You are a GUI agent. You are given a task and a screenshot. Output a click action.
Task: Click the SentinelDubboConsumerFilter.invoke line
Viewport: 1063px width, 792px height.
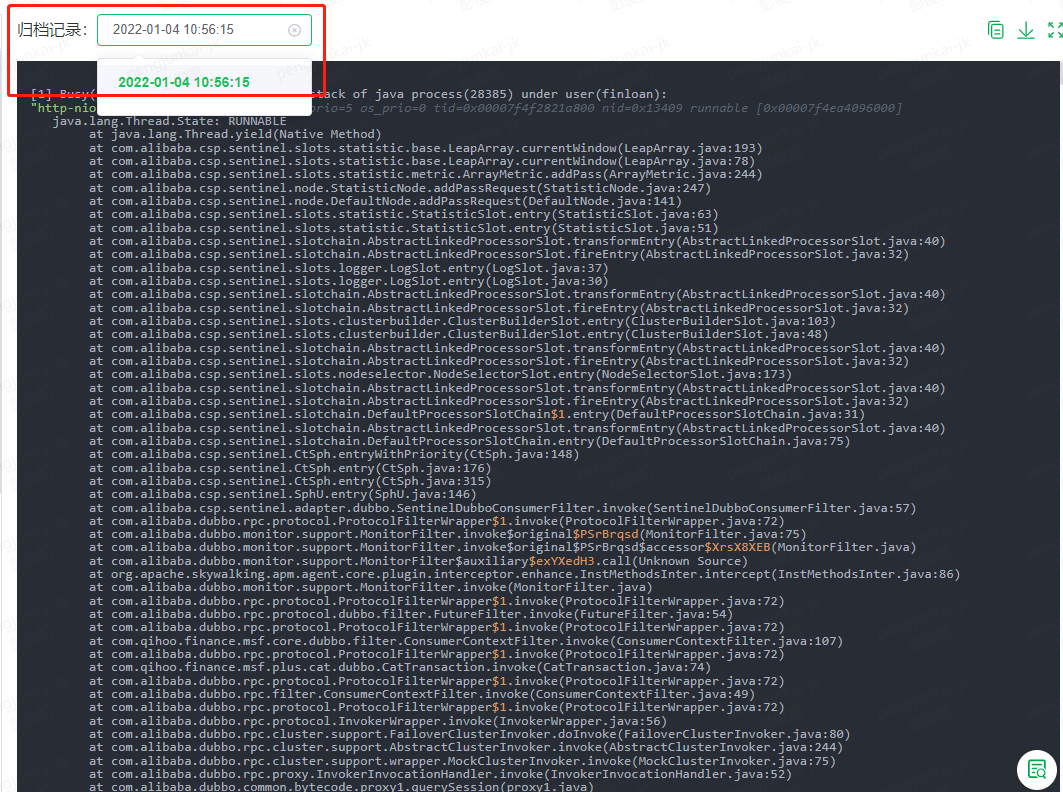[x=502, y=508]
